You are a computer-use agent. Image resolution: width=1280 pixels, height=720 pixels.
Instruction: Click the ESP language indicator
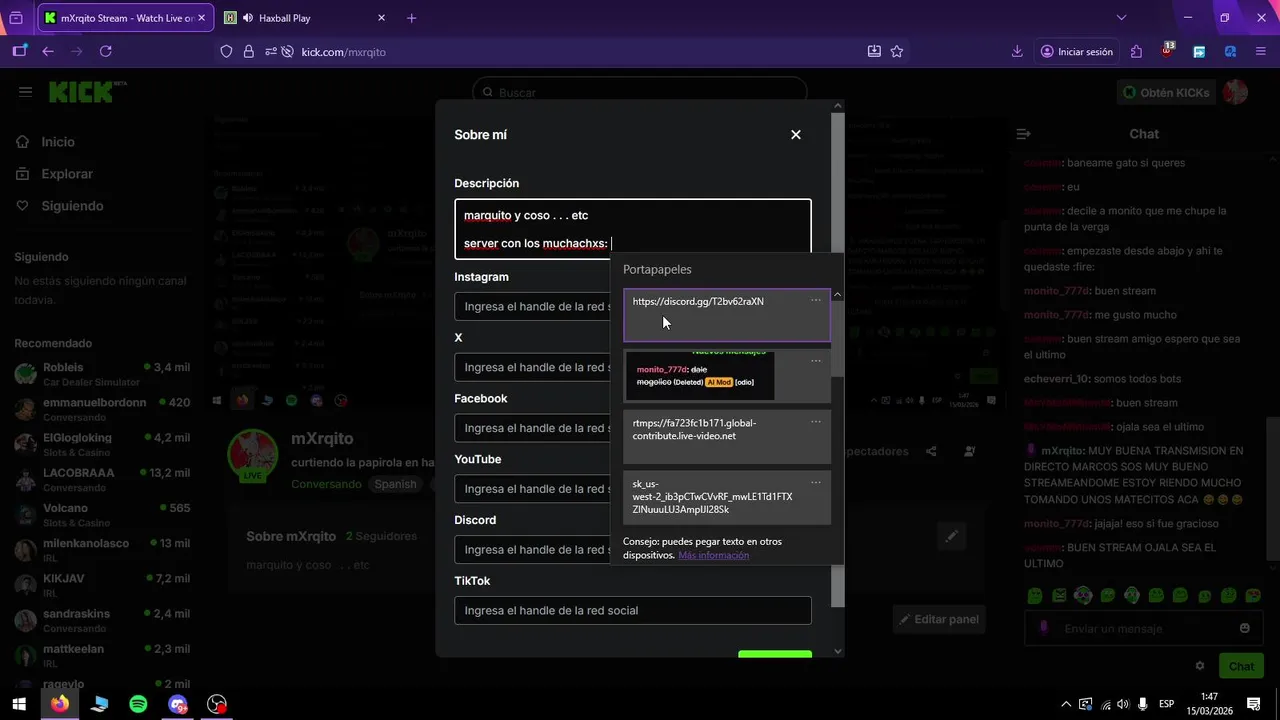[1166, 704]
